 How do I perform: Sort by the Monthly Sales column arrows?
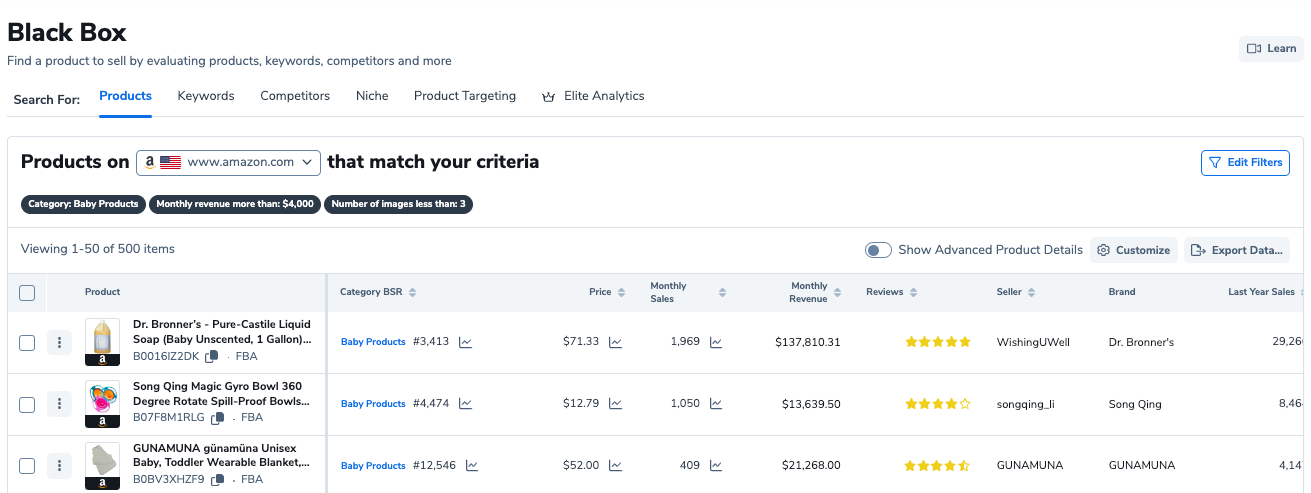721,292
